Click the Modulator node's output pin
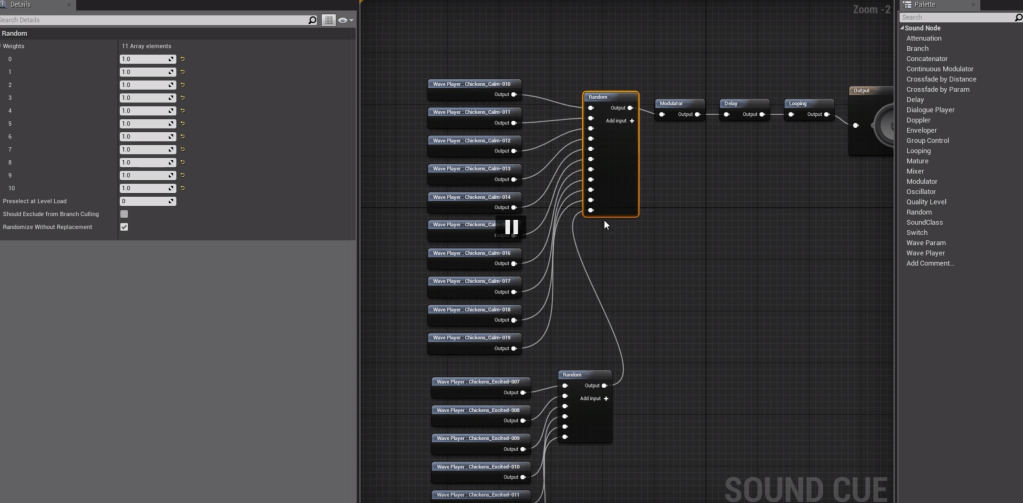Screen dimensions: 1023x503 click(698, 115)
